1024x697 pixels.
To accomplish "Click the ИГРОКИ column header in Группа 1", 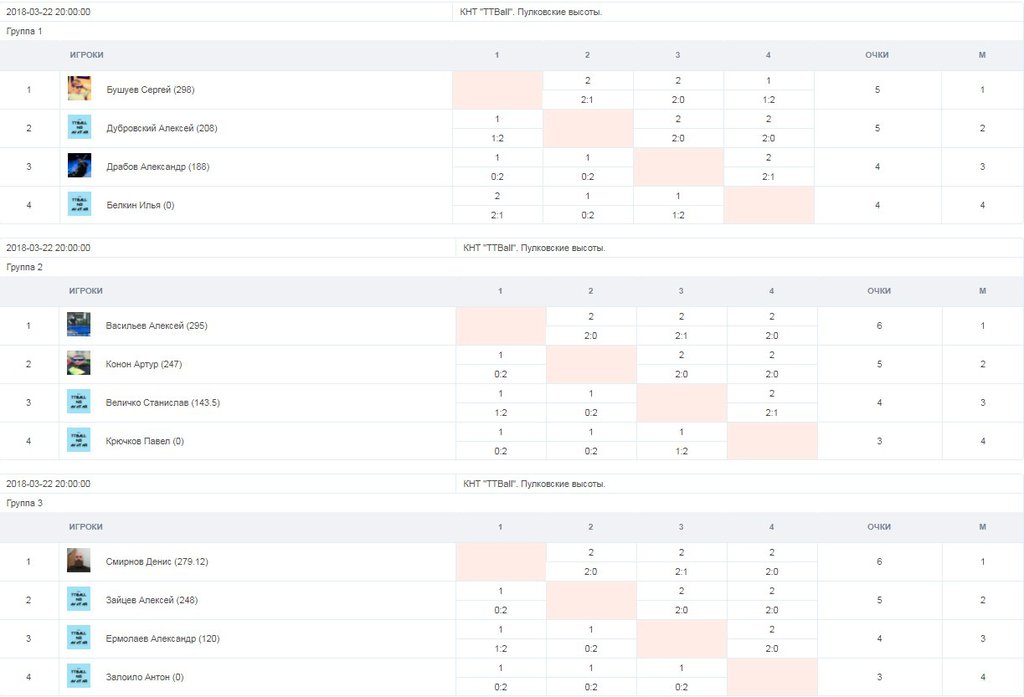I will 86,55.
